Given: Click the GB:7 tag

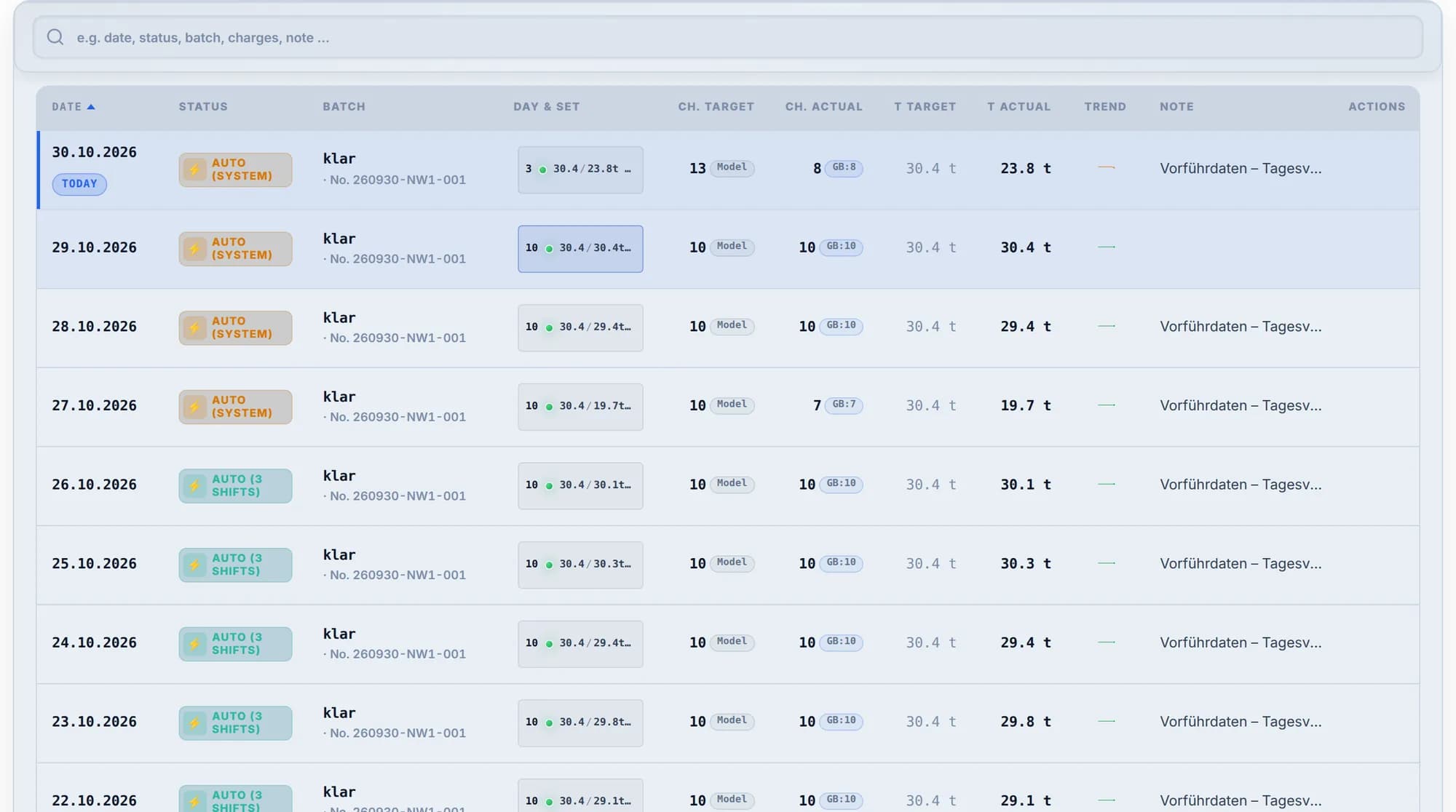Looking at the screenshot, I should (844, 405).
